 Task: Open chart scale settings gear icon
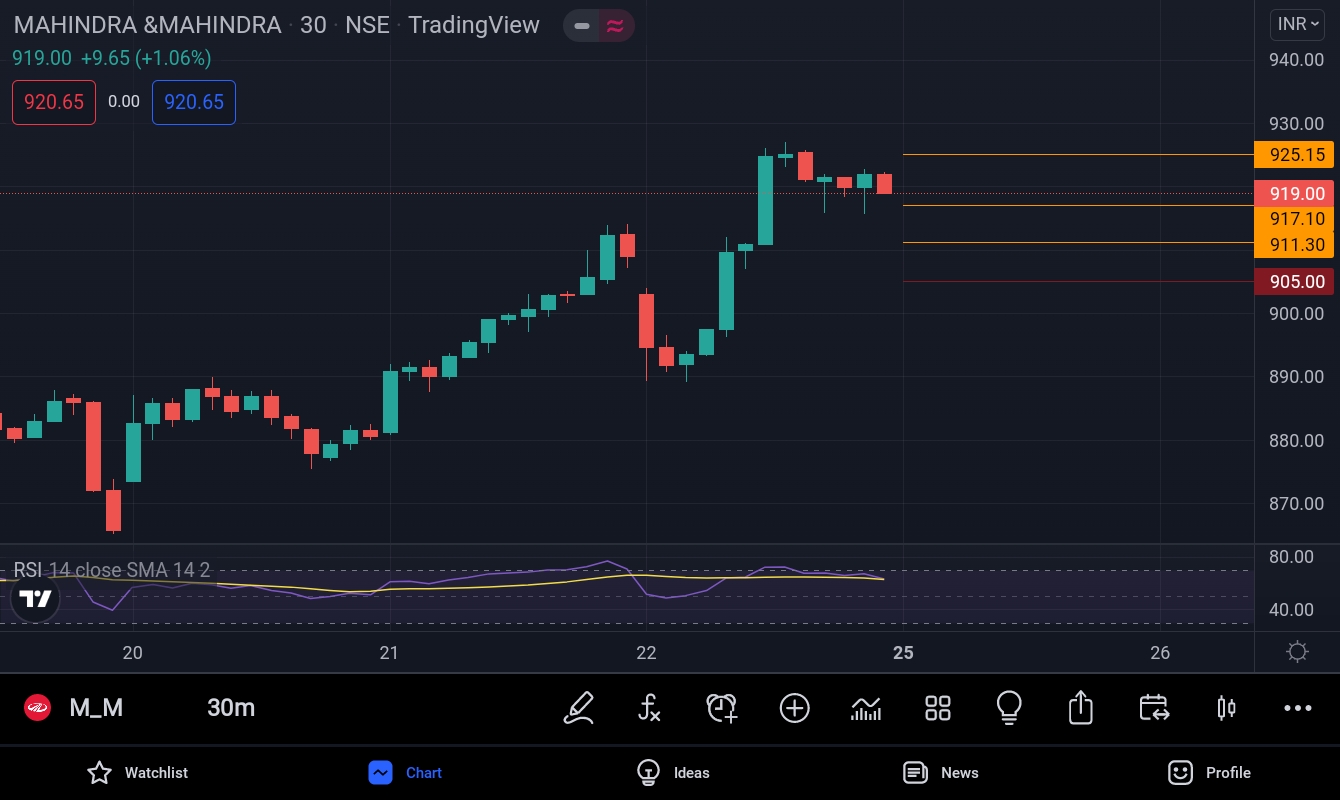(1297, 652)
